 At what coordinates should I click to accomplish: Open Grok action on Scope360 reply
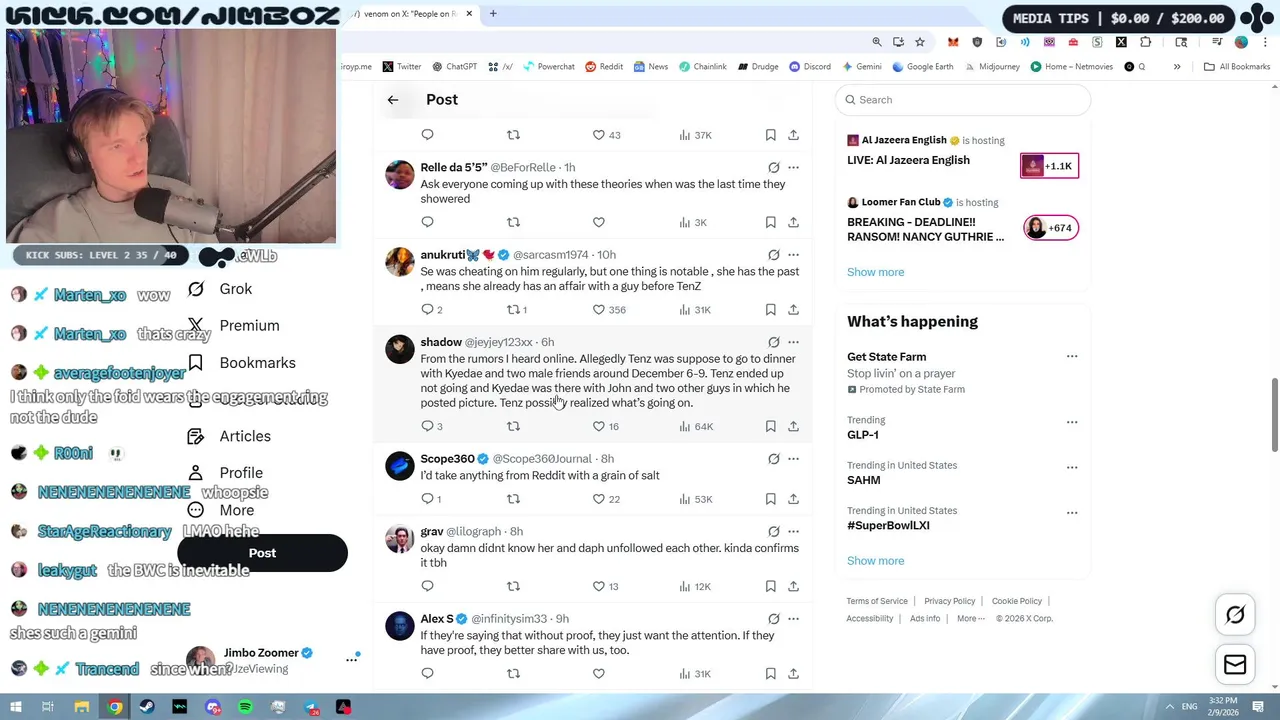773,459
